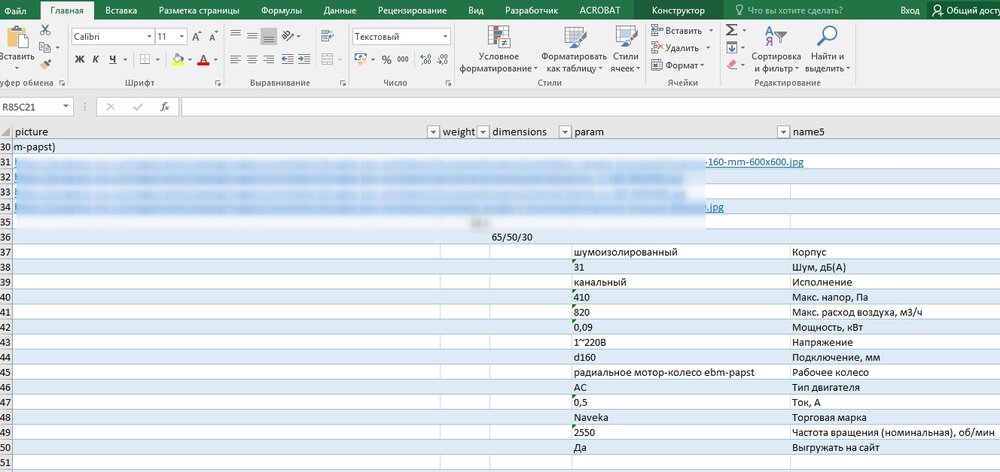Decrease indent icon
Viewport: 1000px width, 472px height.
288,59
